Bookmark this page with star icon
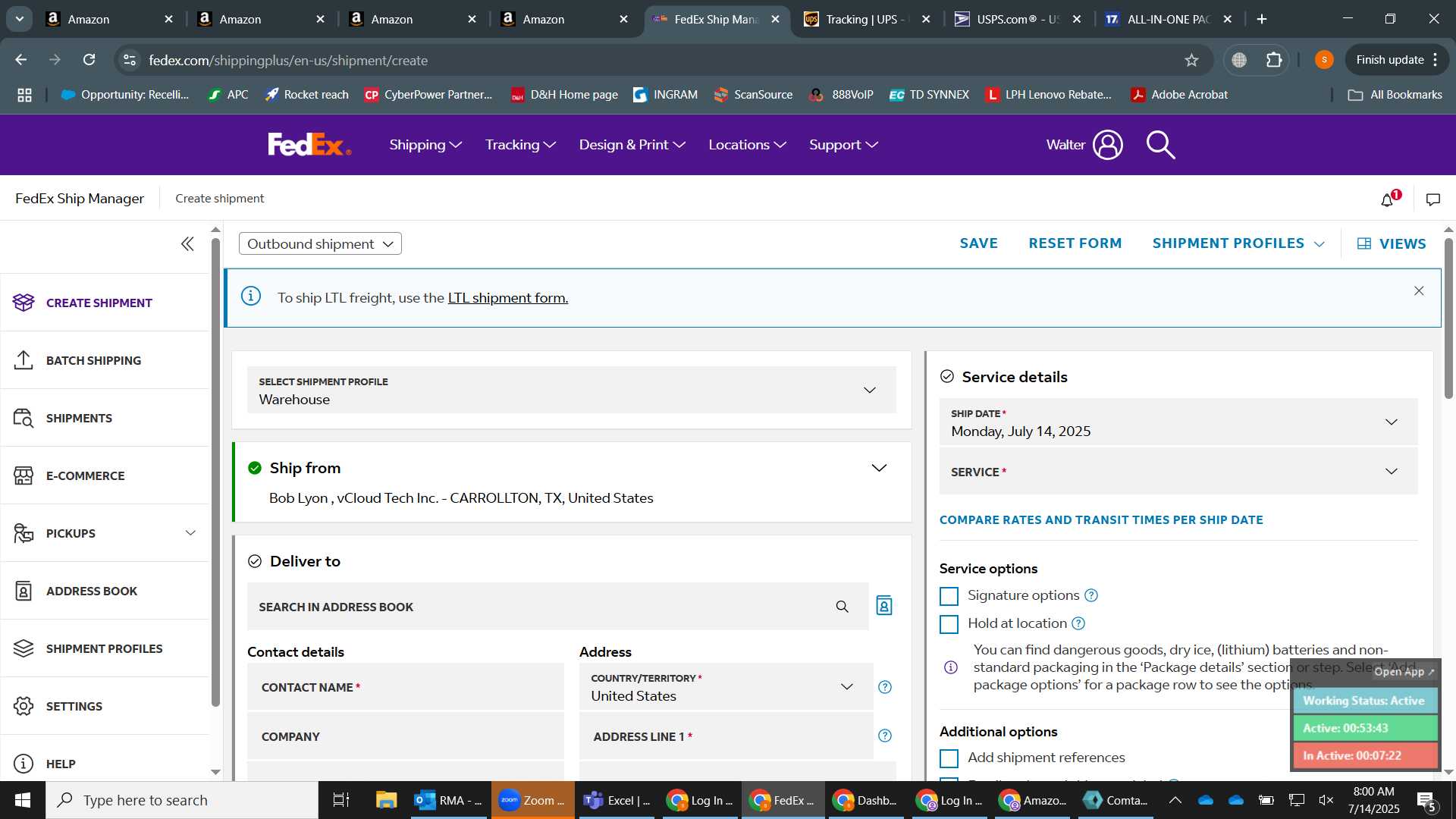Image resolution: width=1456 pixels, height=819 pixels. click(1191, 60)
